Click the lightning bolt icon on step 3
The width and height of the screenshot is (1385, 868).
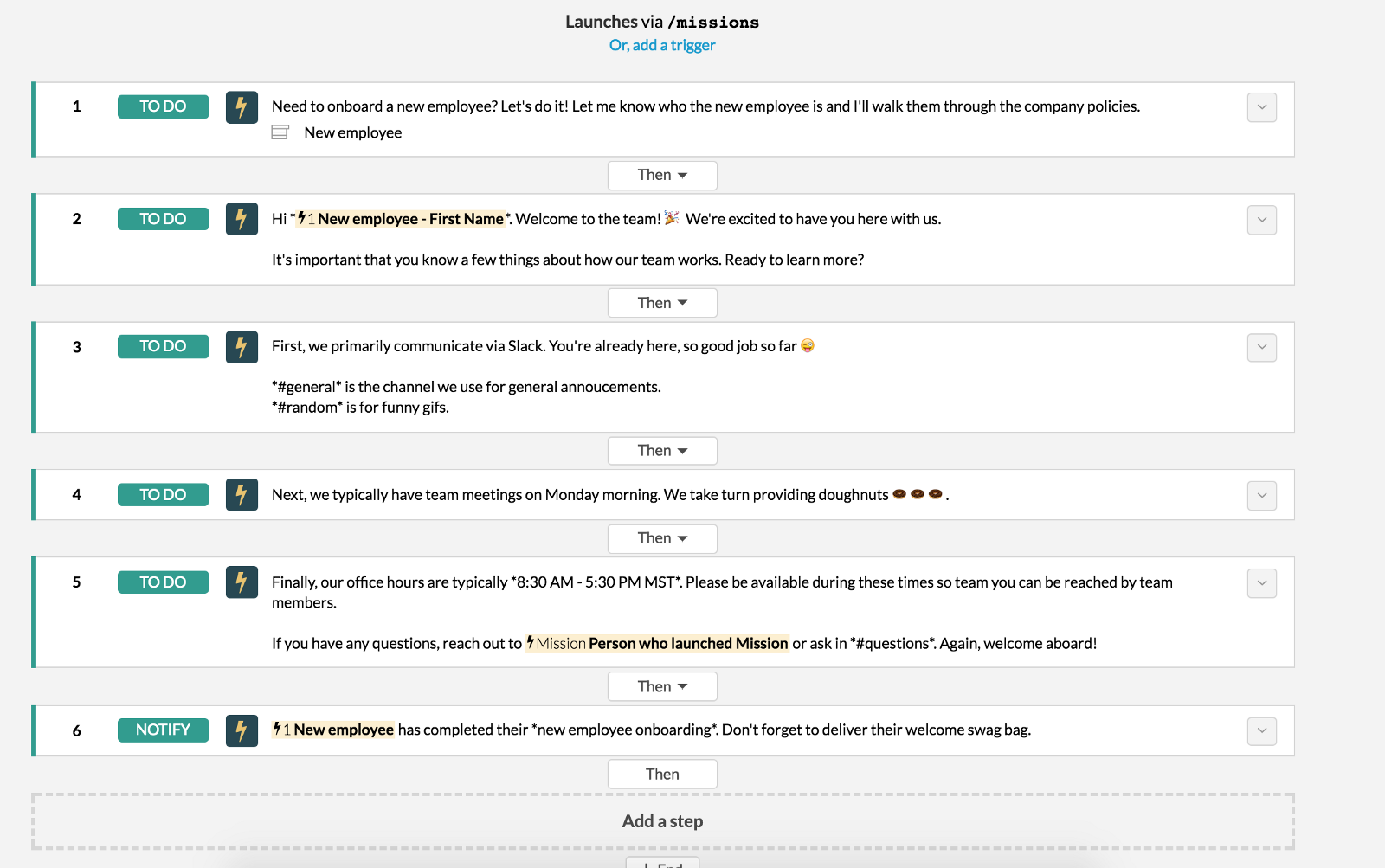[x=242, y=347]
